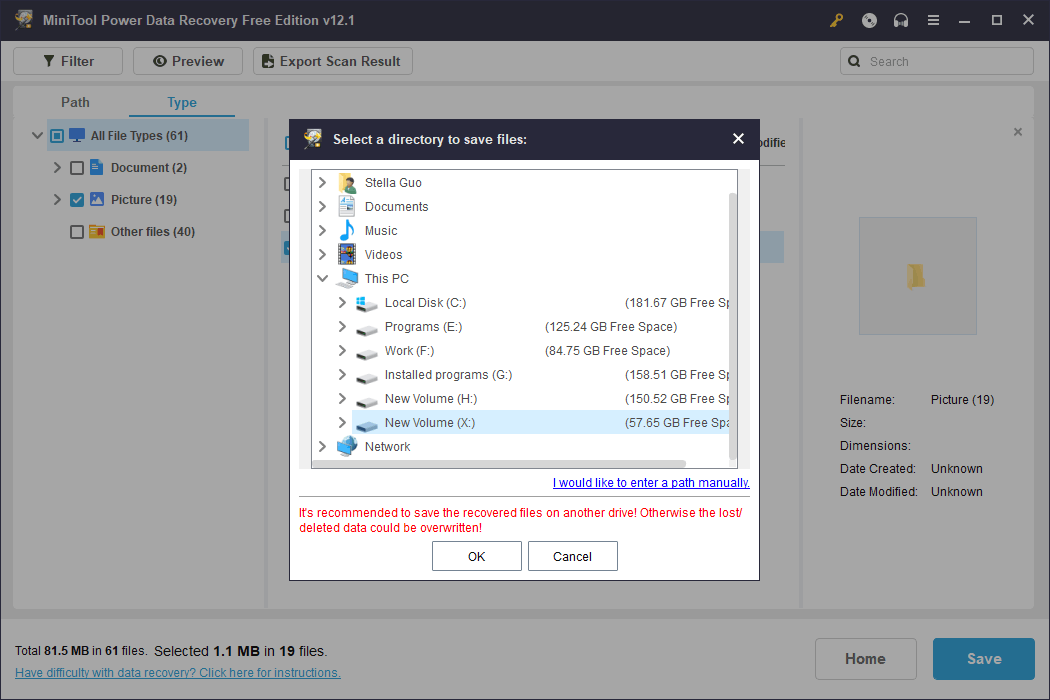This screenshot has height=700, width=1050.
Task: Select the This PC item in the dialog
Action: 386,278
